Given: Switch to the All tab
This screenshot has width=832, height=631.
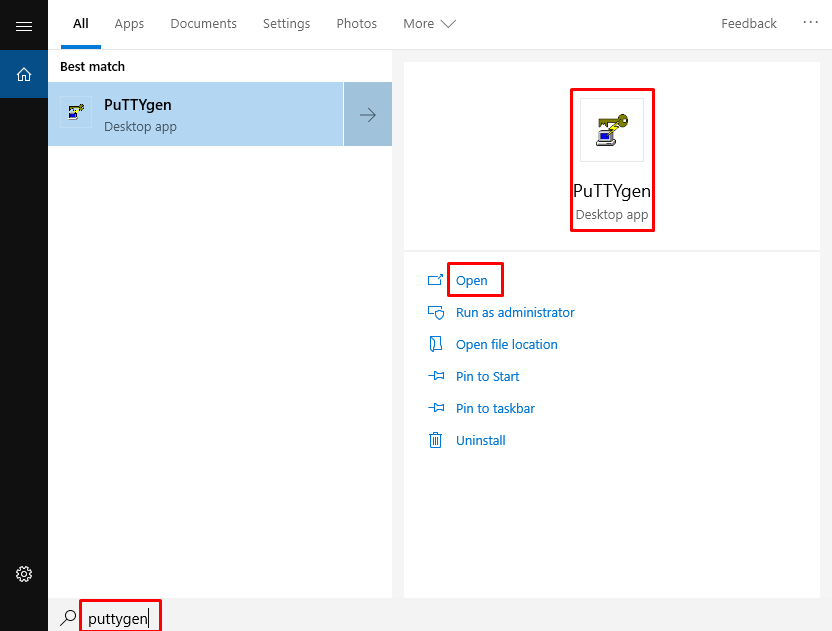Looking at the screenshot, I should pyautogui.click(x=81, y=24).
